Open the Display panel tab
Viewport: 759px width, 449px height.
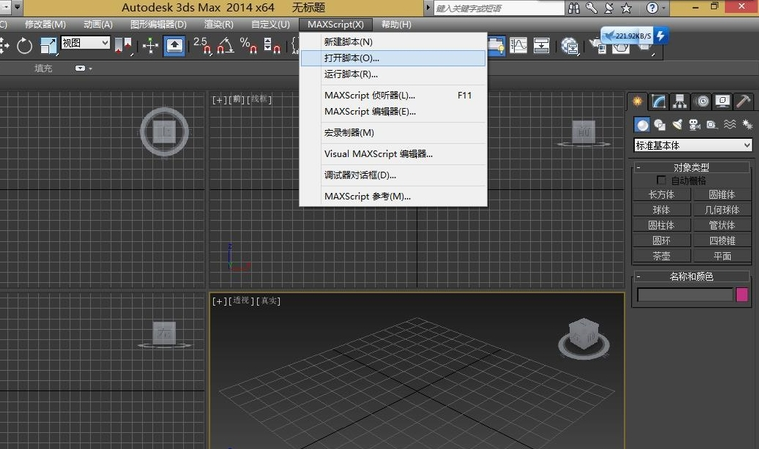coord(722,101)
